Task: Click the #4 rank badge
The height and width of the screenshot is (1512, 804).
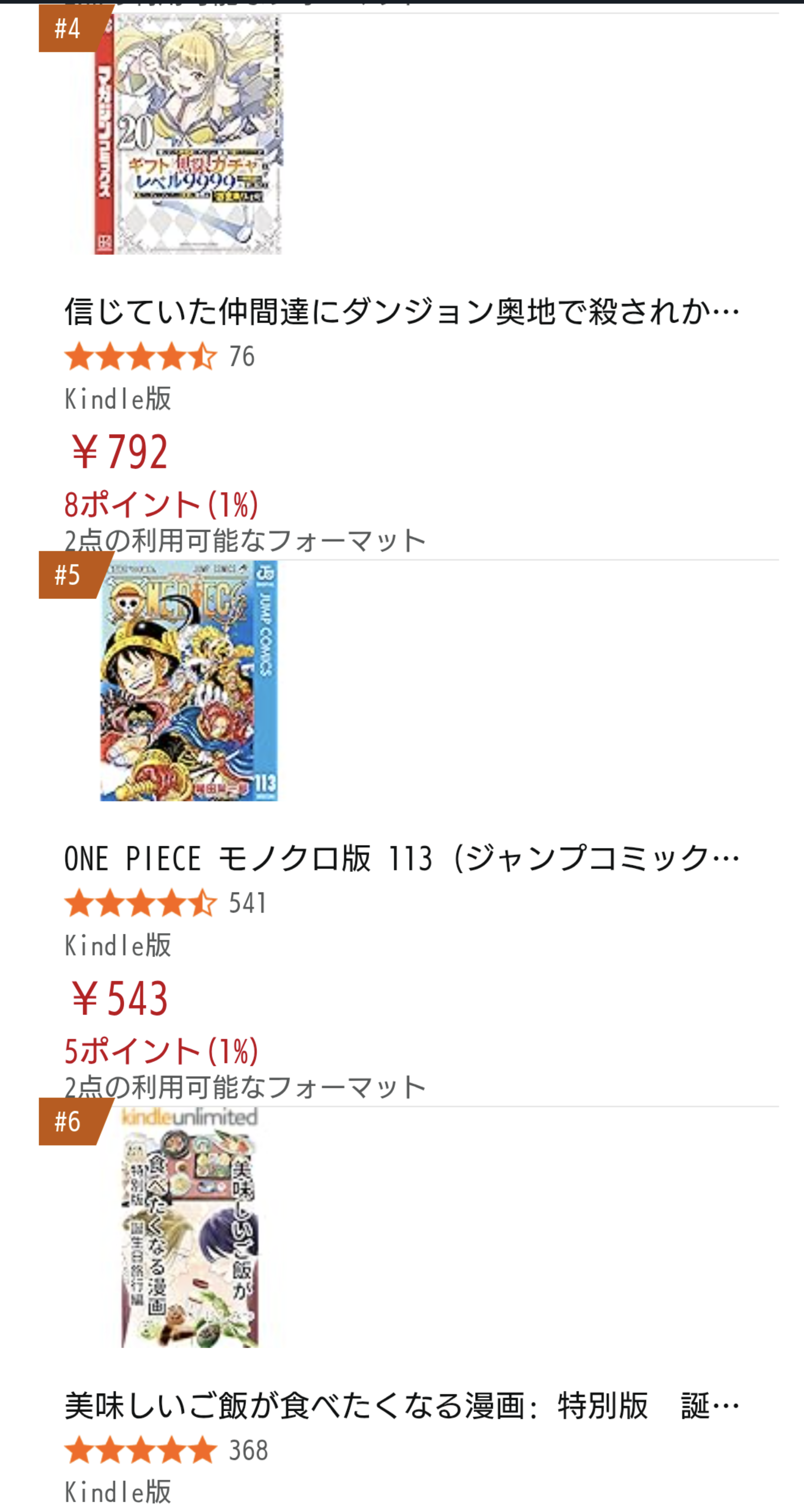Action: pyautogui.click(x=68, y=28)
